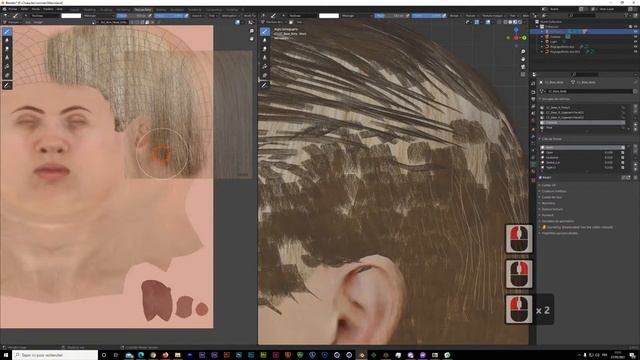
Task: Select the Fill tool in the image editor toolbar
Action: tap(7, 67)
